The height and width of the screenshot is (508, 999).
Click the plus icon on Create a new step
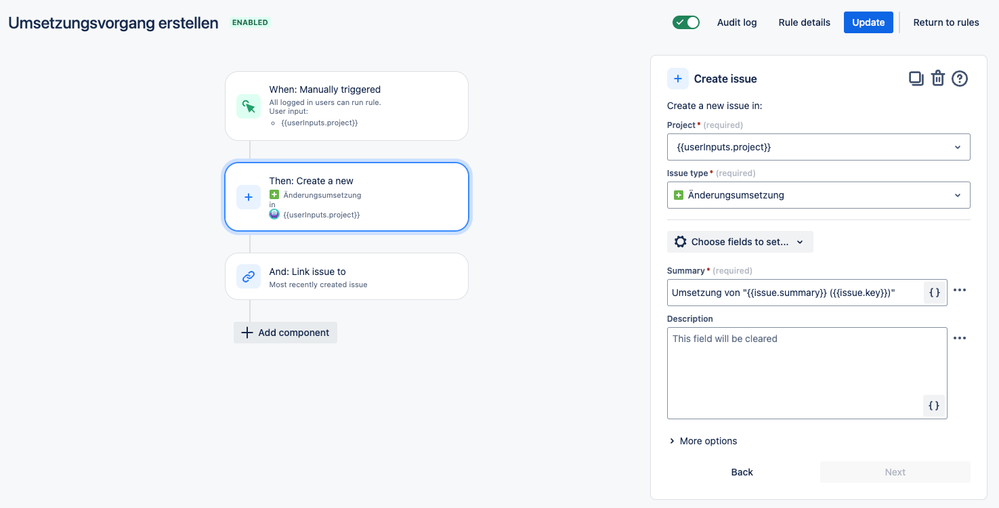(248, 197)
